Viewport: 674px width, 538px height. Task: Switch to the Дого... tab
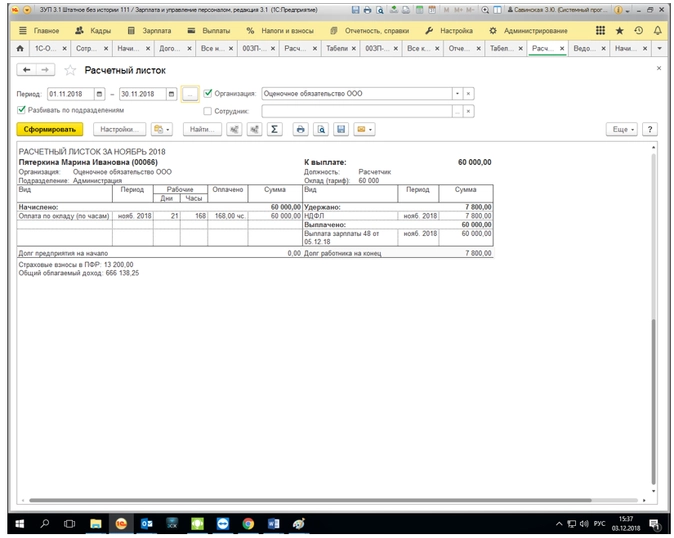(169, 49)
